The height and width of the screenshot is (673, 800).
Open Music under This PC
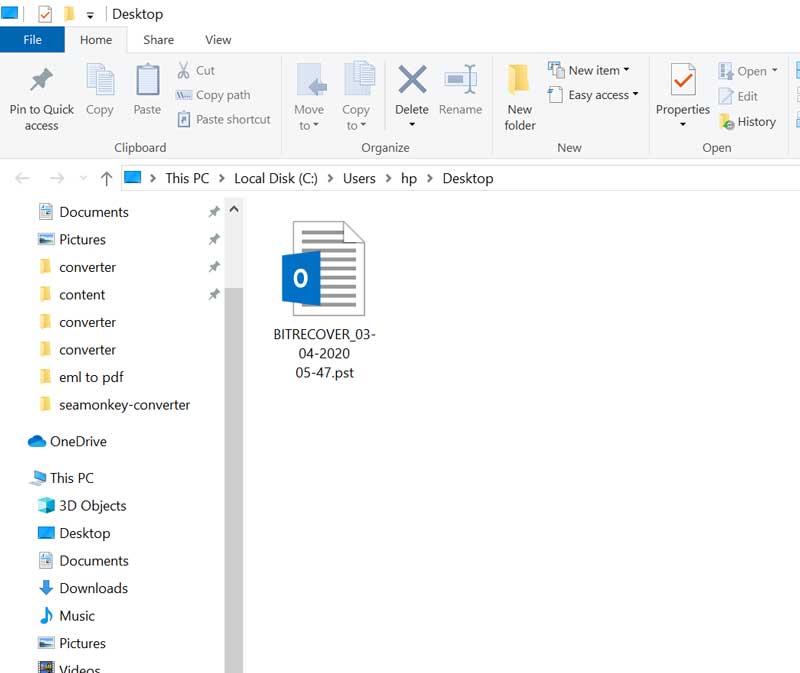[x=77, y=616]
